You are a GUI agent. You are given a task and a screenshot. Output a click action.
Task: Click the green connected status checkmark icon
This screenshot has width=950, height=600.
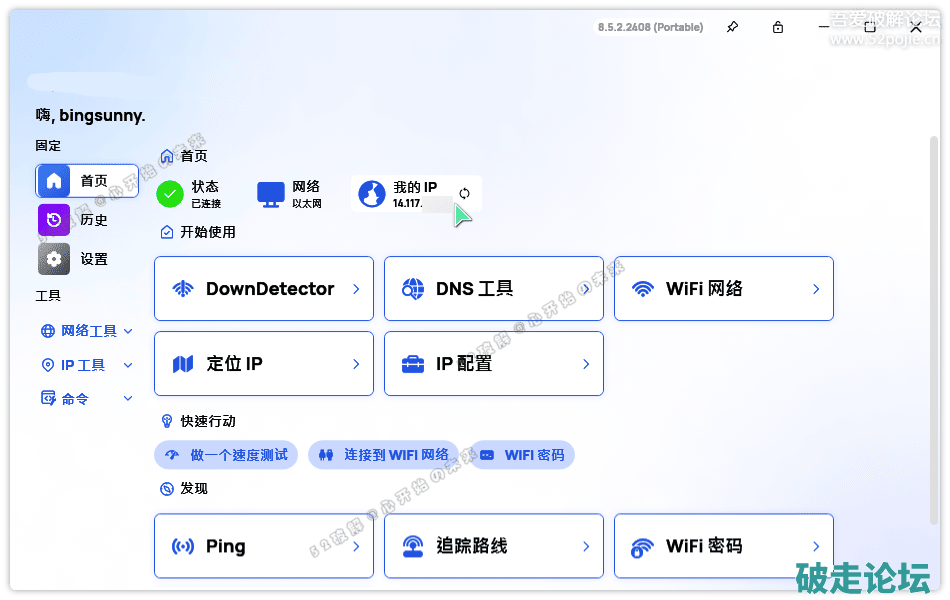[x=171, y=194]
